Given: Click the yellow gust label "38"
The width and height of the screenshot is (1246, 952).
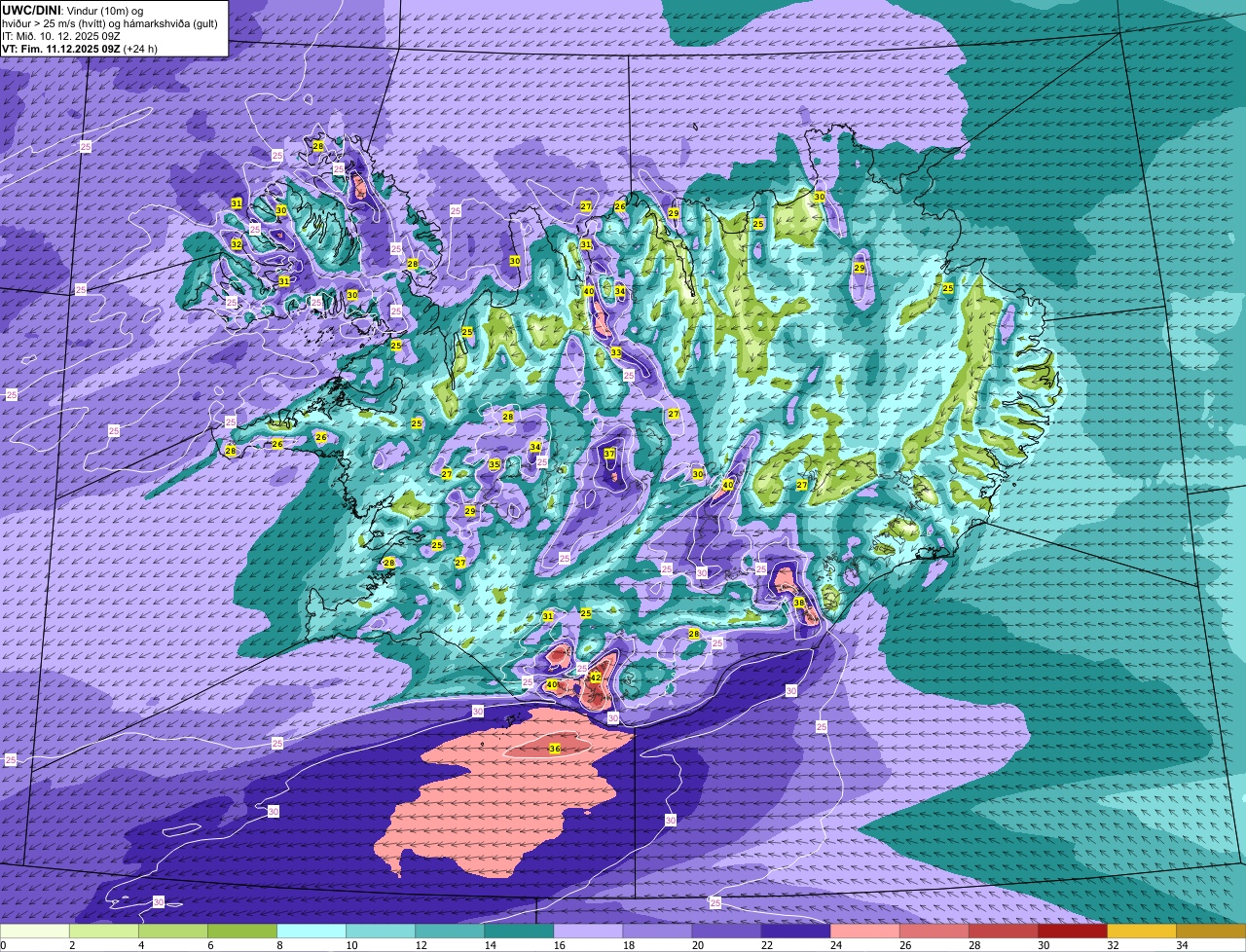Looking at the screenshot, I should click(x=799, y=603).
